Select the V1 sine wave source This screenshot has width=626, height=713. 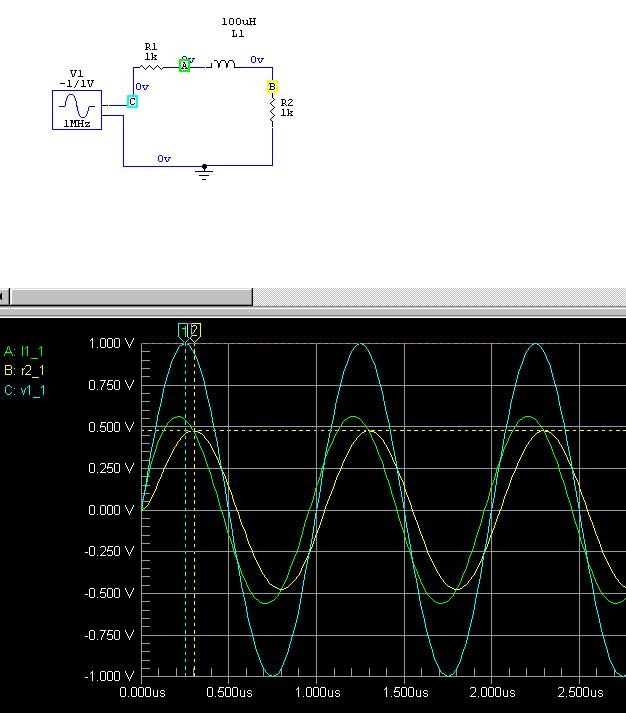point(77,110)
